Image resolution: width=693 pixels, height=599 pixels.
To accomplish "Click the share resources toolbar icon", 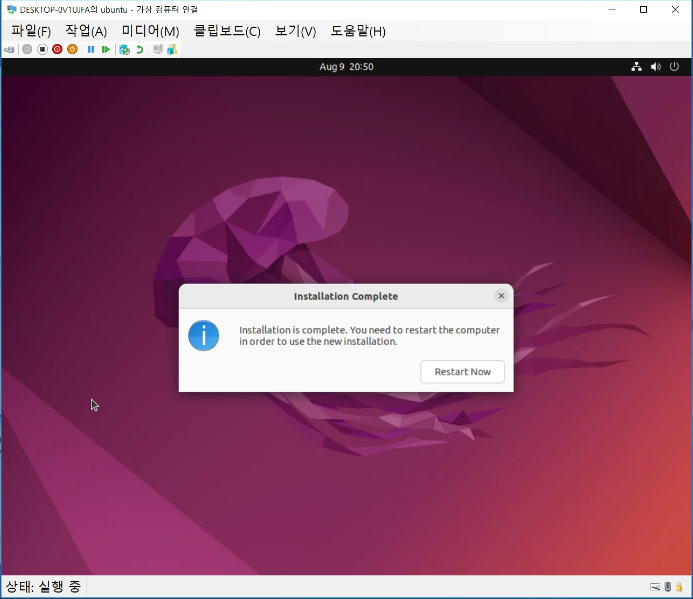I will tap(172, 50).
